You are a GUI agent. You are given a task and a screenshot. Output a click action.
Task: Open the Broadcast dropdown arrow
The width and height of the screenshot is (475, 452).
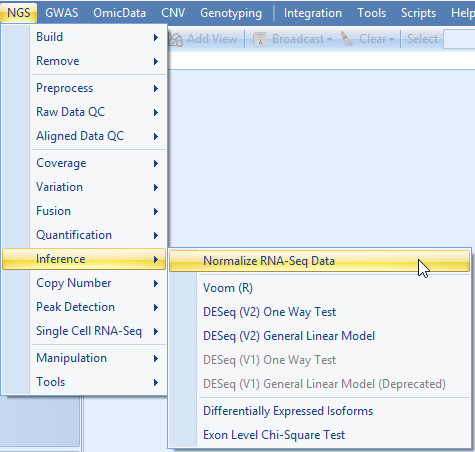pyautogui.click(x=329, y=40)
